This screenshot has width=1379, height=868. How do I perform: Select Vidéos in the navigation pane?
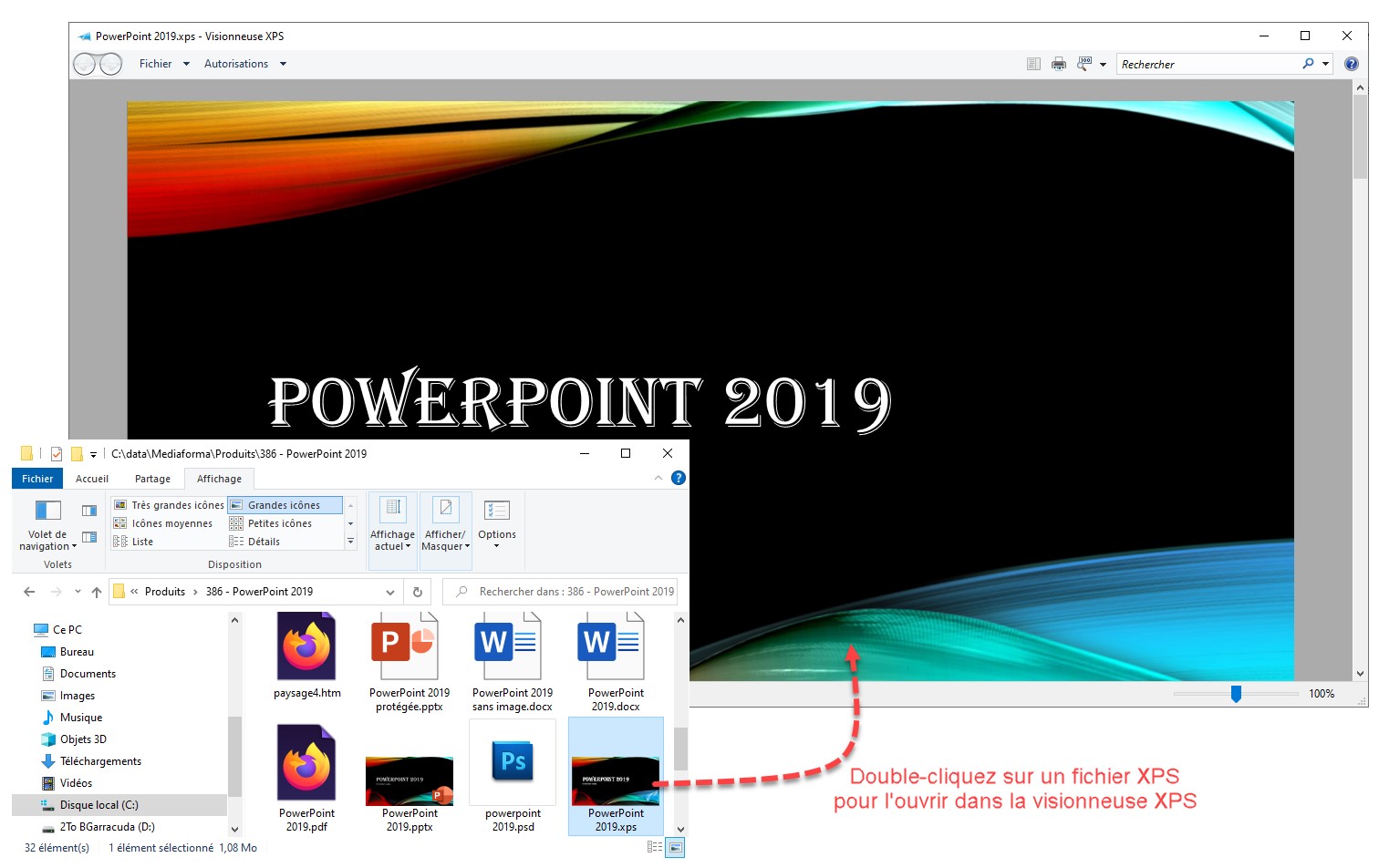click(67, 783)
